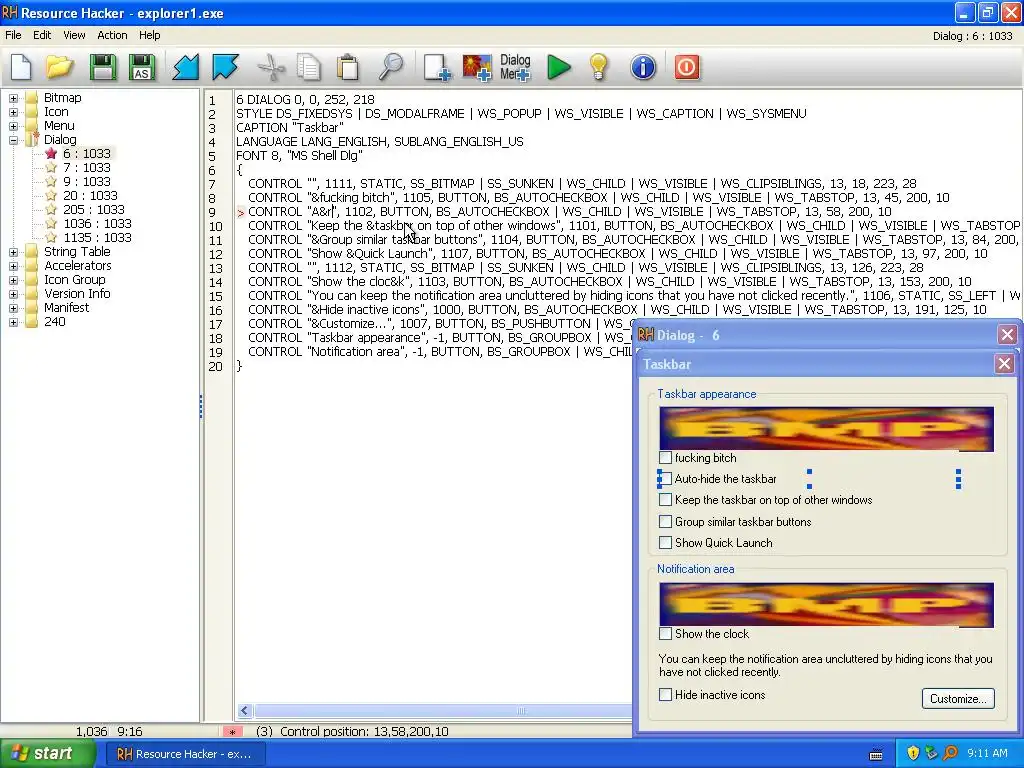Check Show Quick Launch checkbox

665,542
